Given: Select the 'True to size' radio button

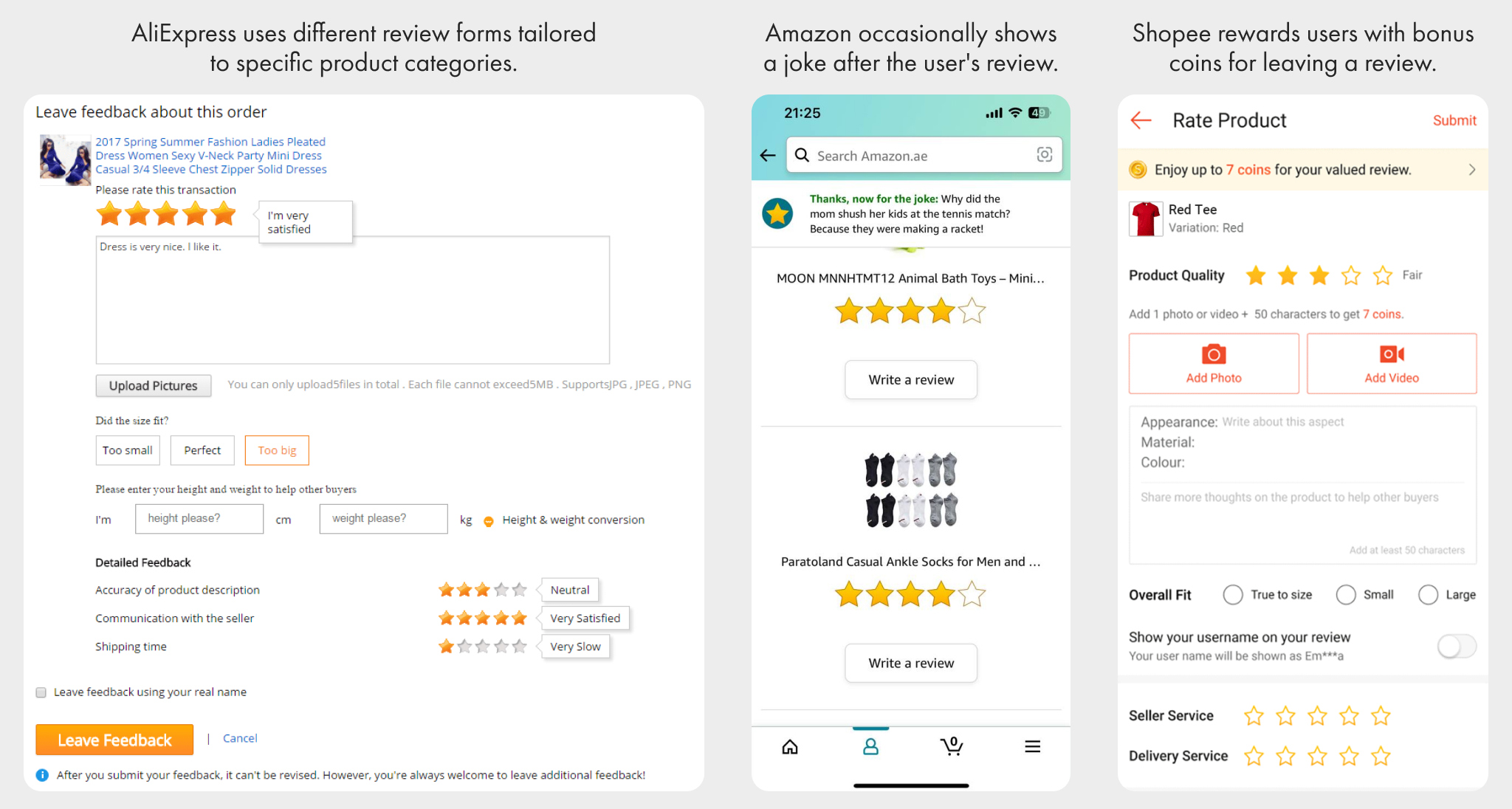Looking at the screenshot, I should [1233, 595].
